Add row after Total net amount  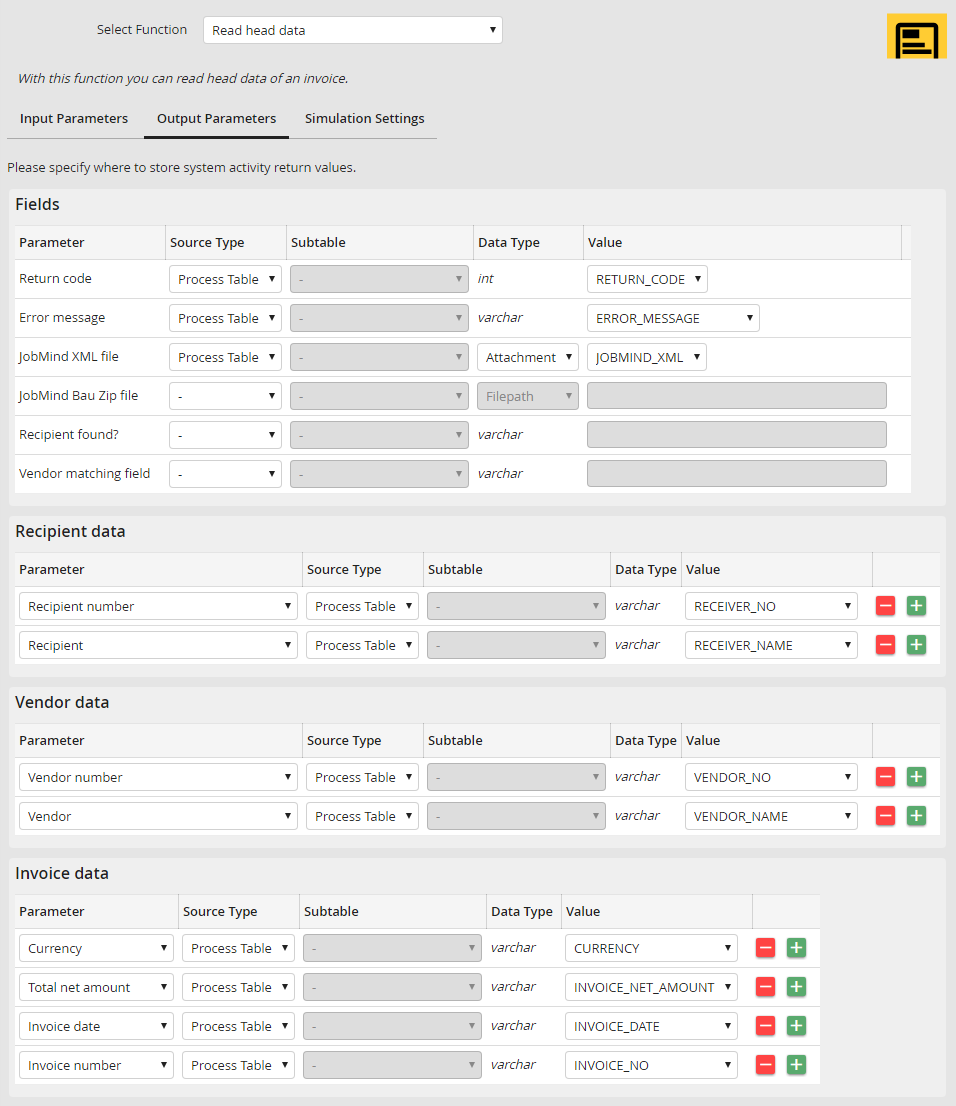(796, 987)
